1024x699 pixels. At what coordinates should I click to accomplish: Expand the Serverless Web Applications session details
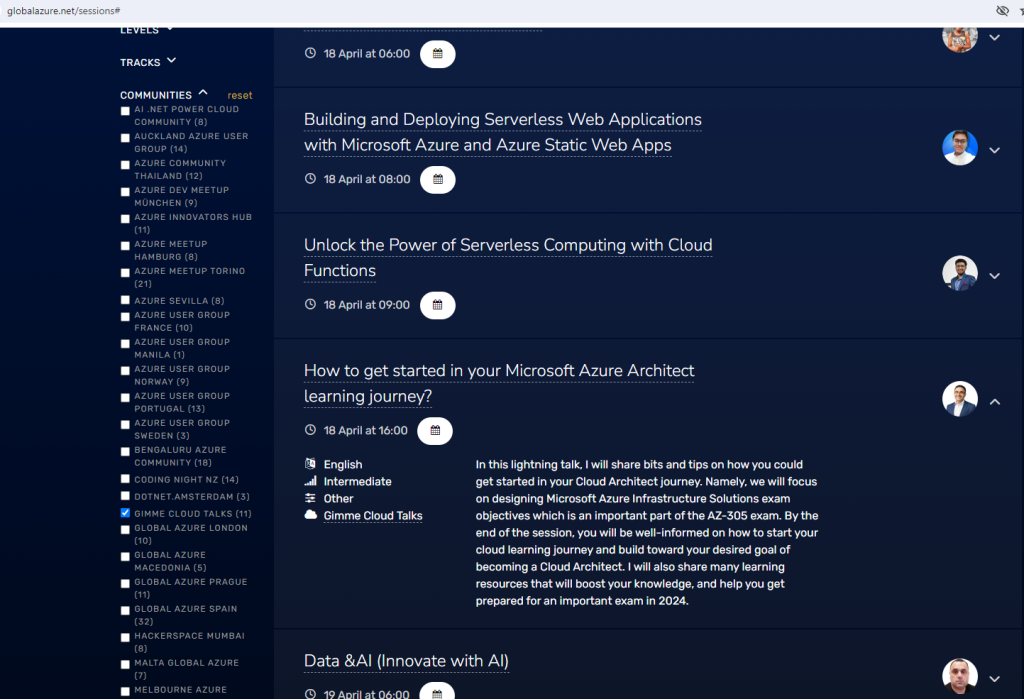pyautogui.click(x=994, y=150)
